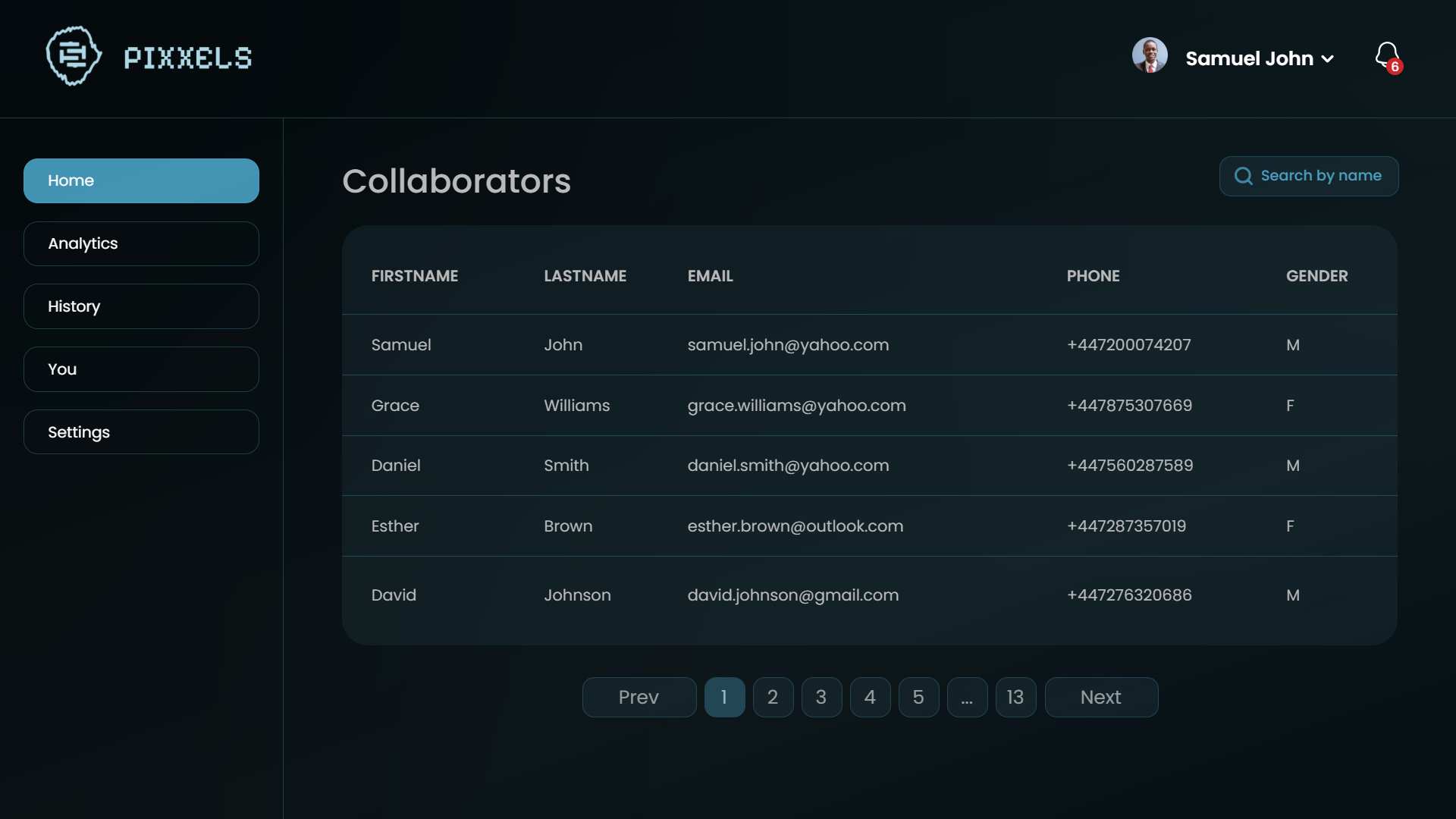The height and width of the screenshot is (819, 1456).
Task: Go to page 2 of collaborators
Action: coord(773,697)
